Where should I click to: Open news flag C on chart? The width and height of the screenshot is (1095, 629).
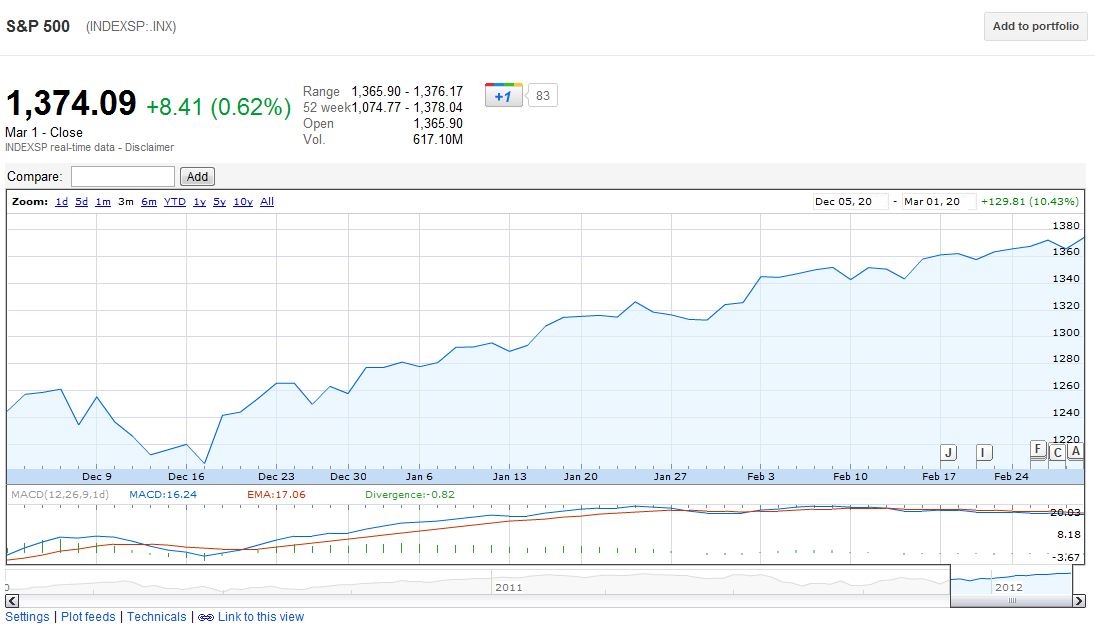[x=1057, y=452]
